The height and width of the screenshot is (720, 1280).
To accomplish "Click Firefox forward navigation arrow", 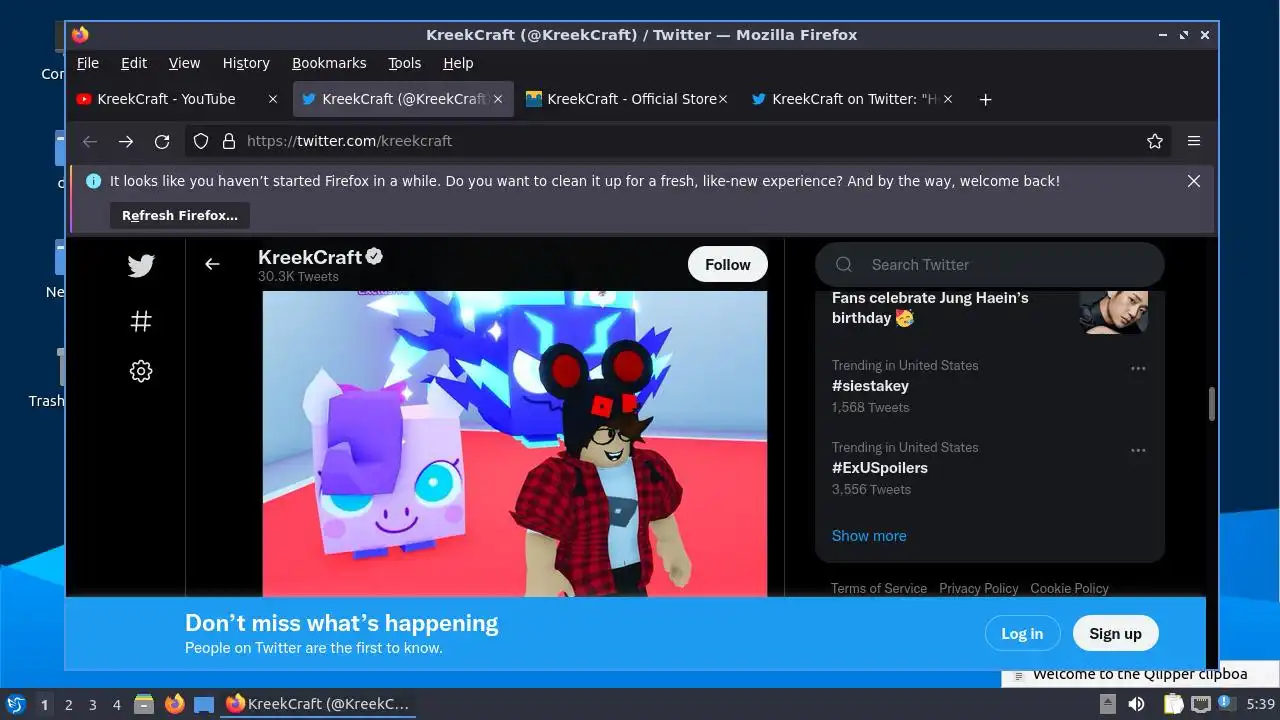I will pos(126,141).
